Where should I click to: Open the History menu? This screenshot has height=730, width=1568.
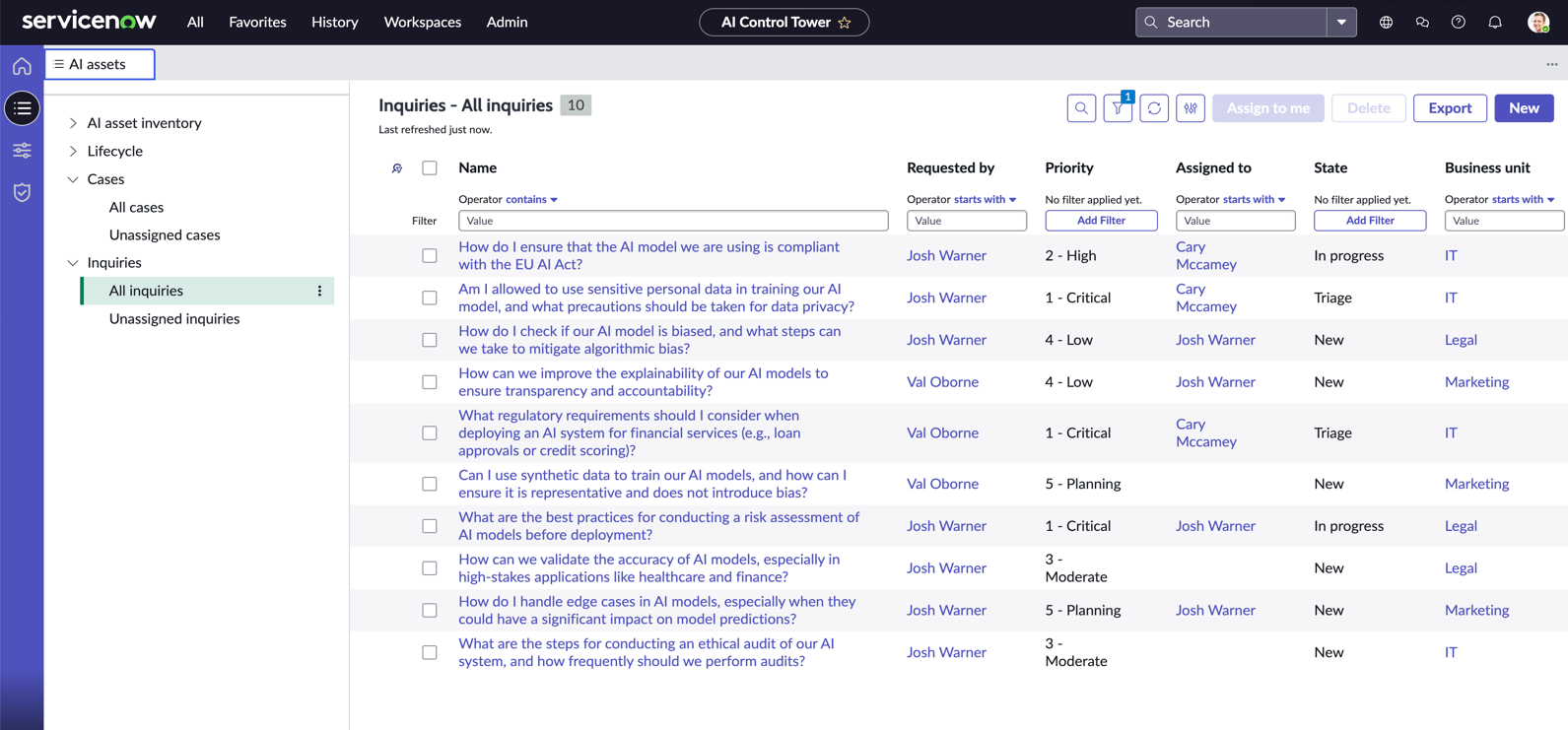click(335, 22)
